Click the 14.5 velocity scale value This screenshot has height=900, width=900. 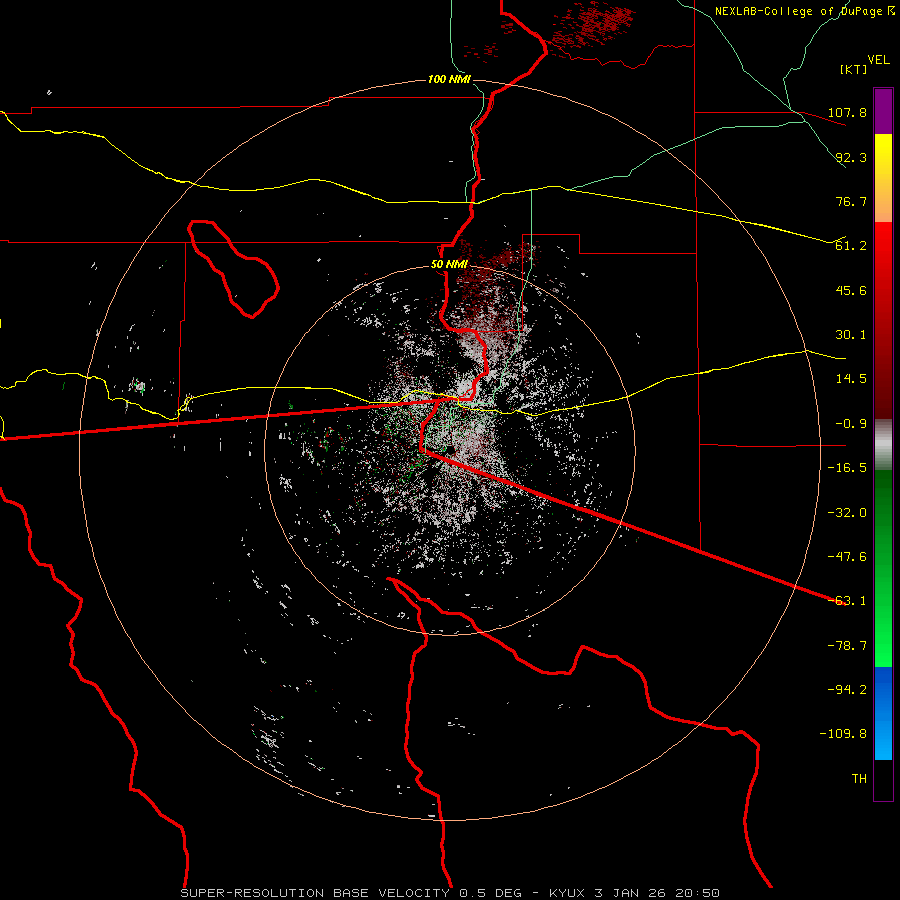[851, 379]
